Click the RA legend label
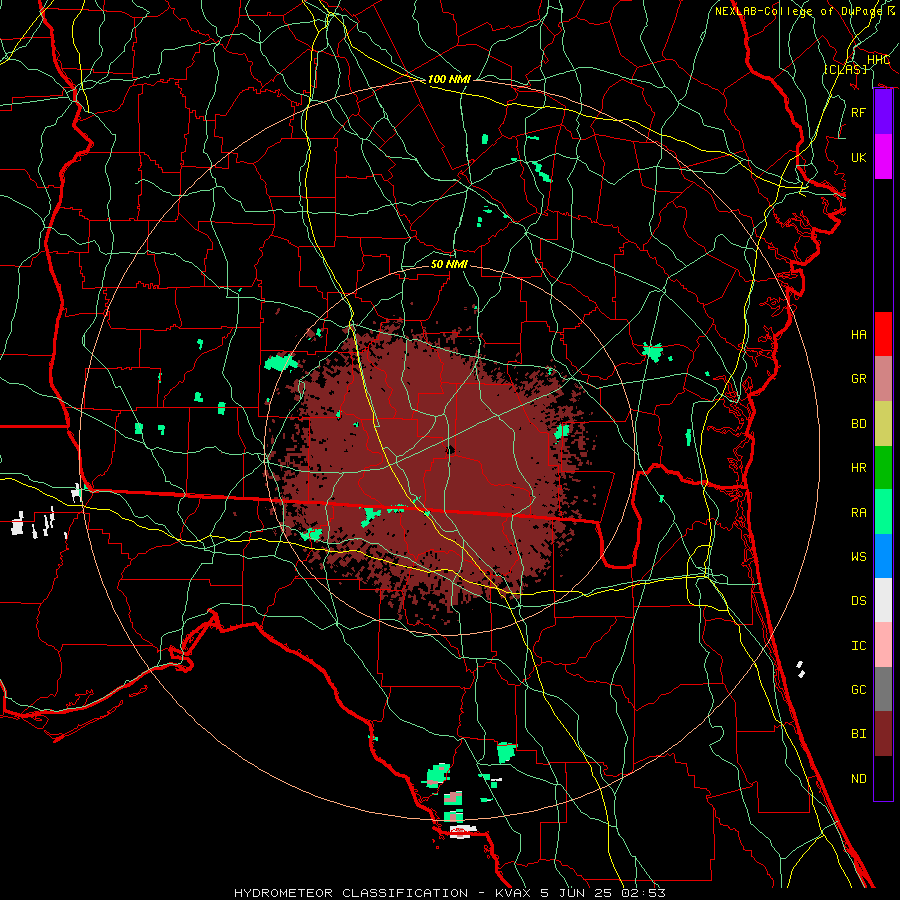Viewport: 900px width, 900px height. [x=859, y=512]
